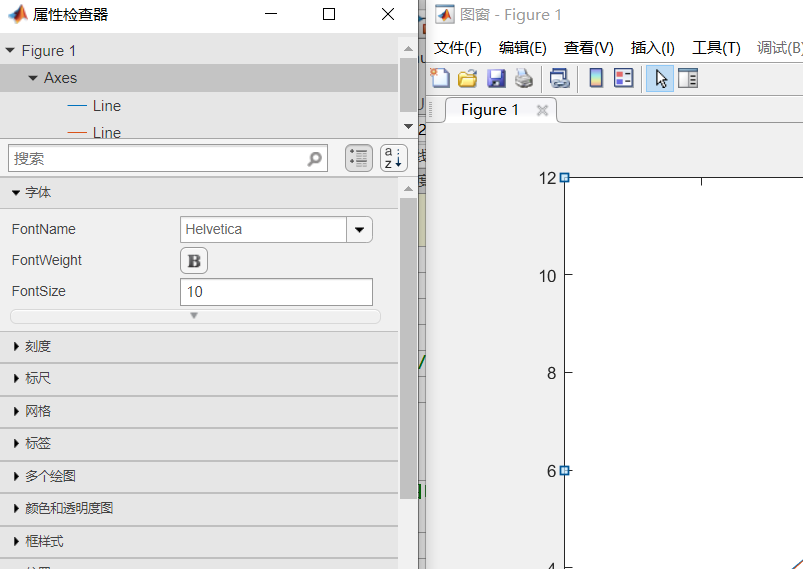This screenshot has width=803, height=569.
Task: Select the blue Line tree item
Action: (107, 106)
